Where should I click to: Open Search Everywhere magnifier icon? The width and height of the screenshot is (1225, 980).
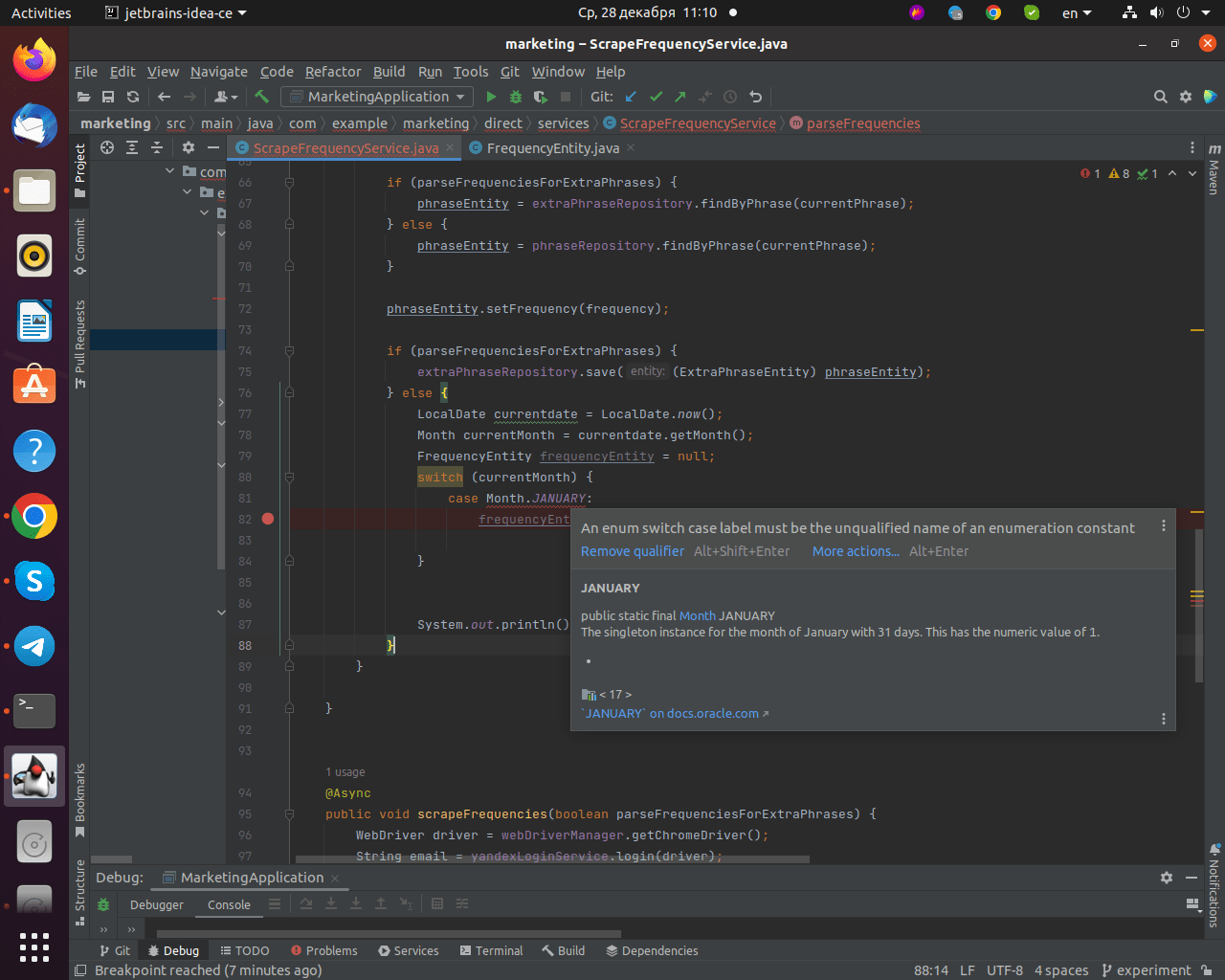(x=1161, y=97)
